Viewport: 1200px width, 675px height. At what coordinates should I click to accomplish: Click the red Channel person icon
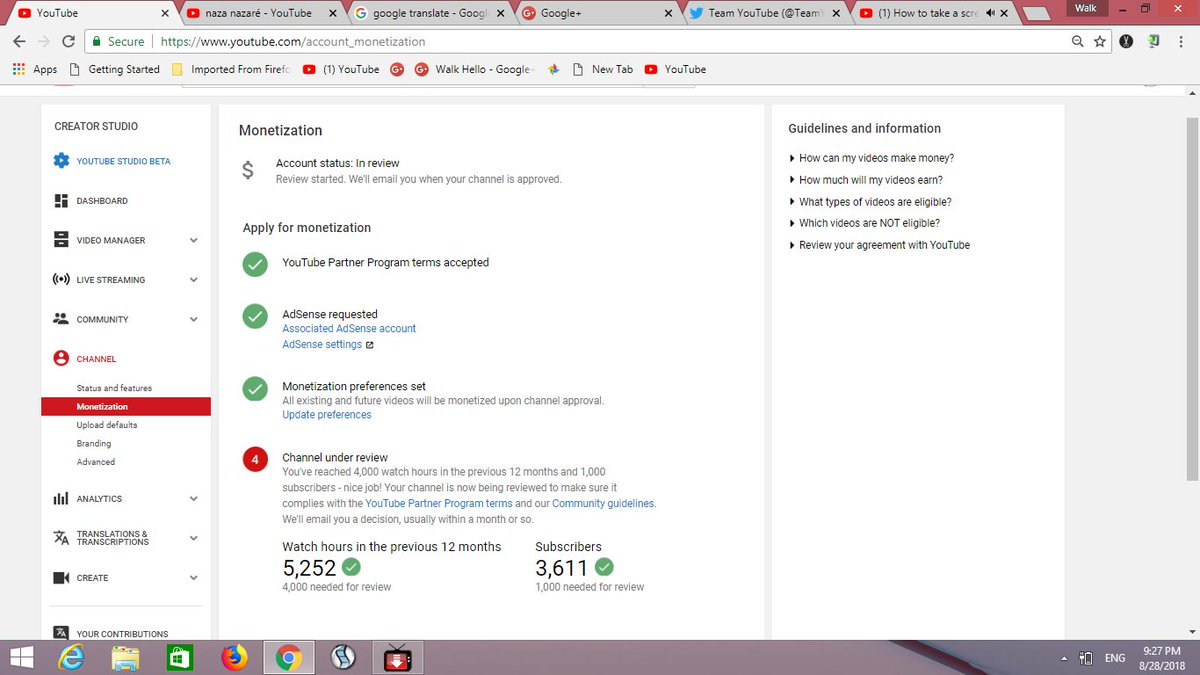[61, 358]
